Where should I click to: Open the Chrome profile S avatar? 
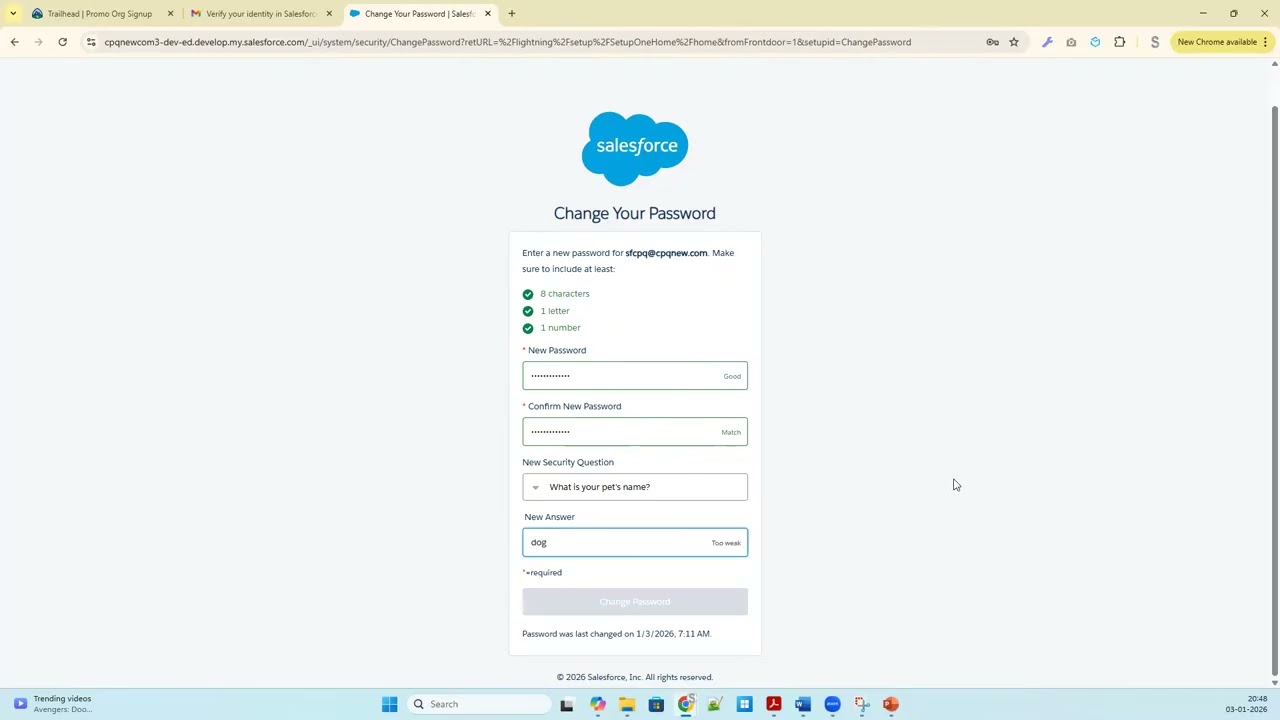[x=1154, y=42]
